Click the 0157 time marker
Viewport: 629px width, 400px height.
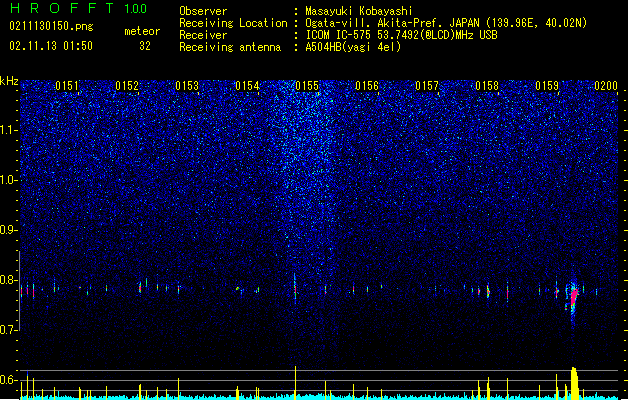pyautogui.click(x=427, y=86)
